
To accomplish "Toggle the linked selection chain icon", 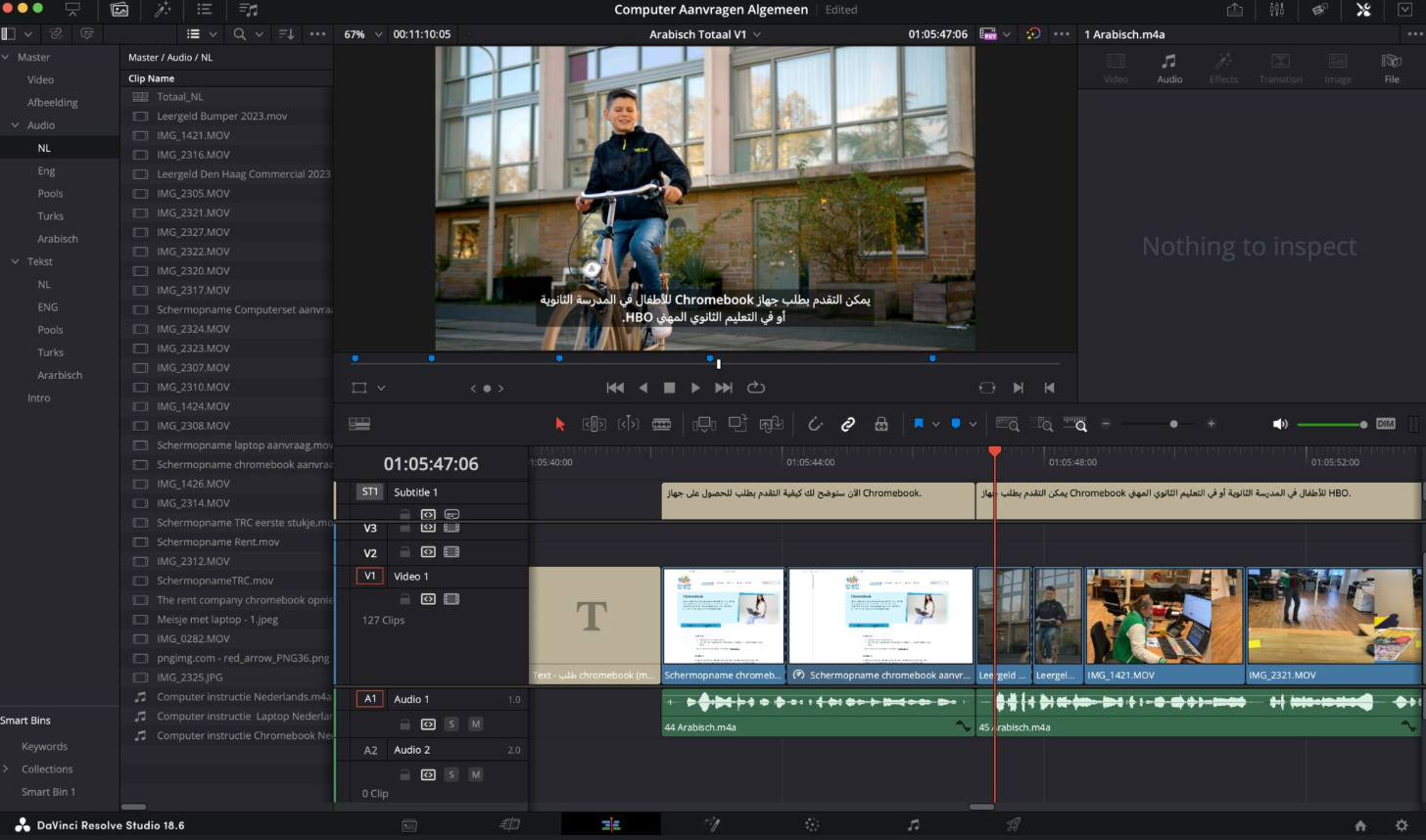I will [848, 424].
